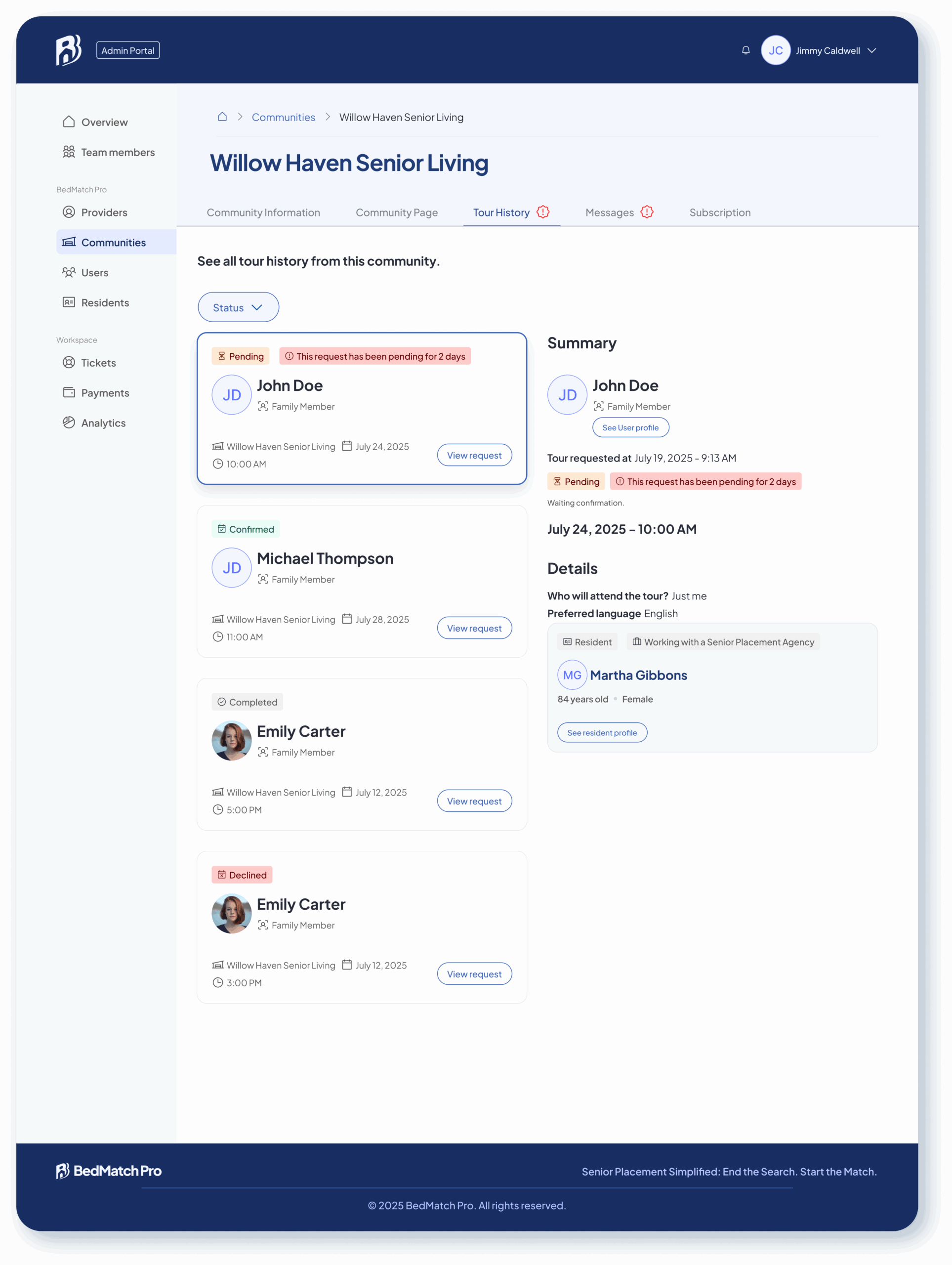
Task: Switch to the Messages tab
Action: (610, 213)
